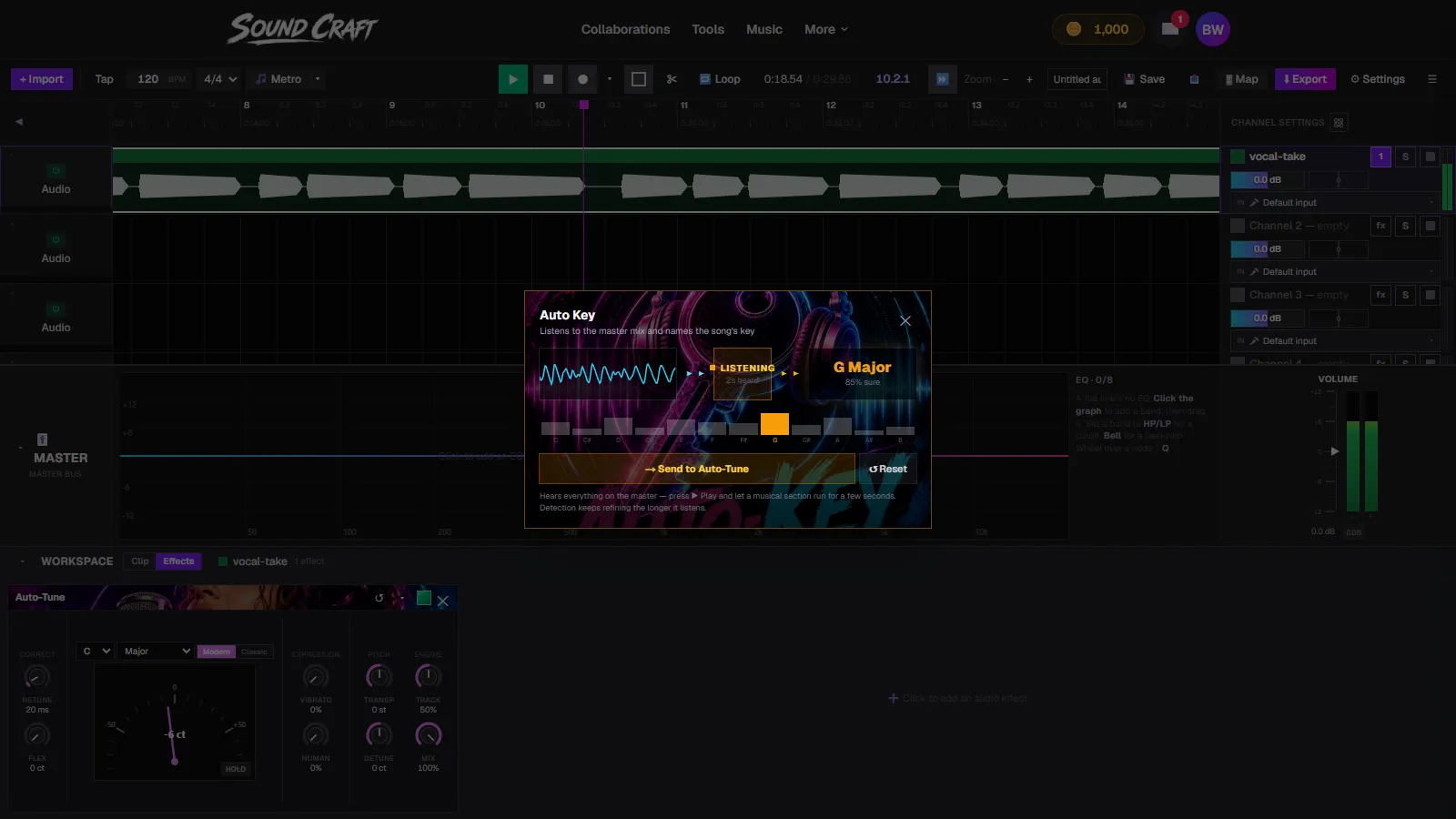Edit the Untitled project name field
Image resolution: width=1456 pixels, height=819 pixels.
coord(1077,79)
